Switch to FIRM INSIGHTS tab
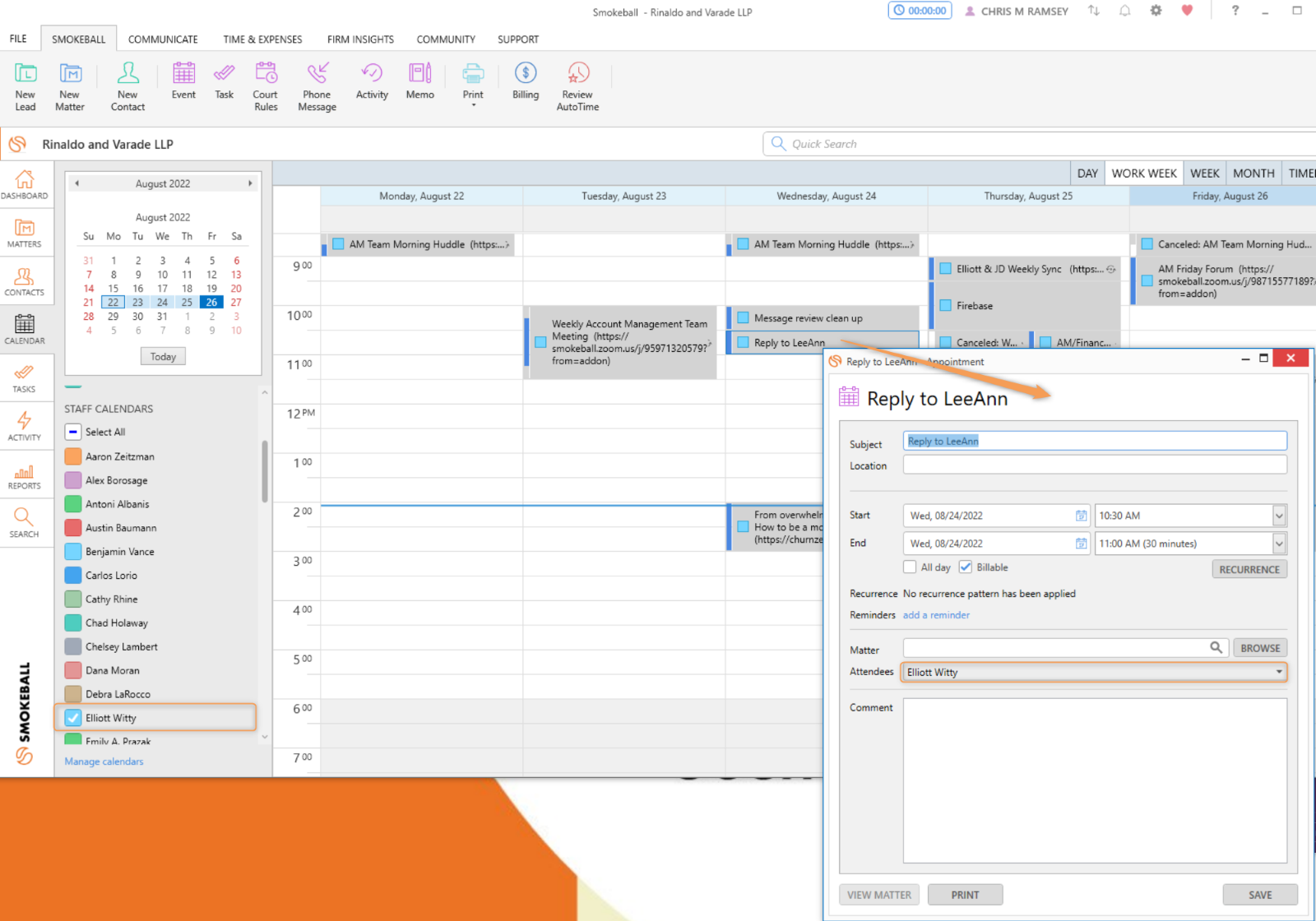Viewport: 1316px width, 921px height. coord(360,39)
